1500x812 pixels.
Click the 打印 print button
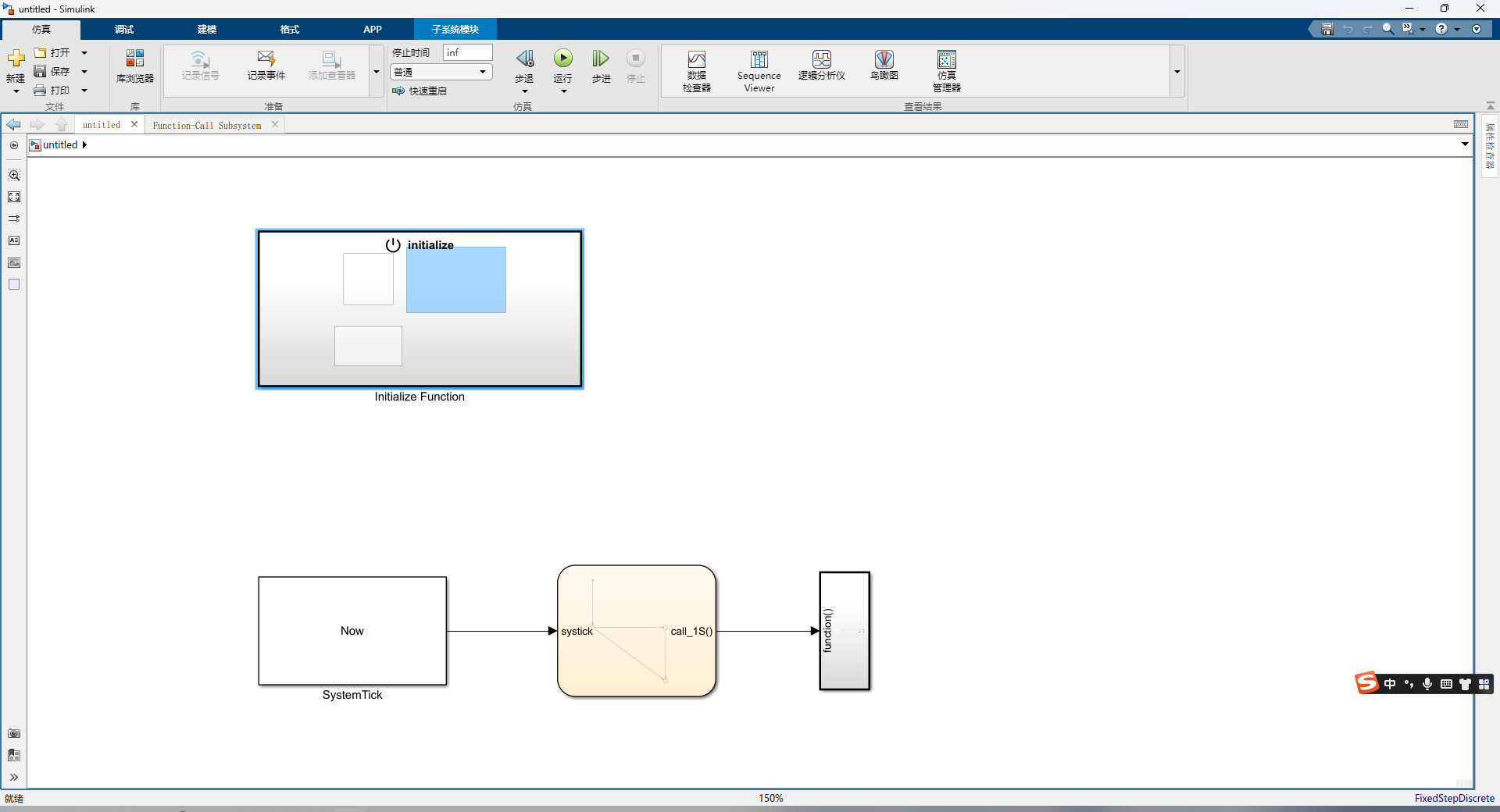(x=52, y=91)
